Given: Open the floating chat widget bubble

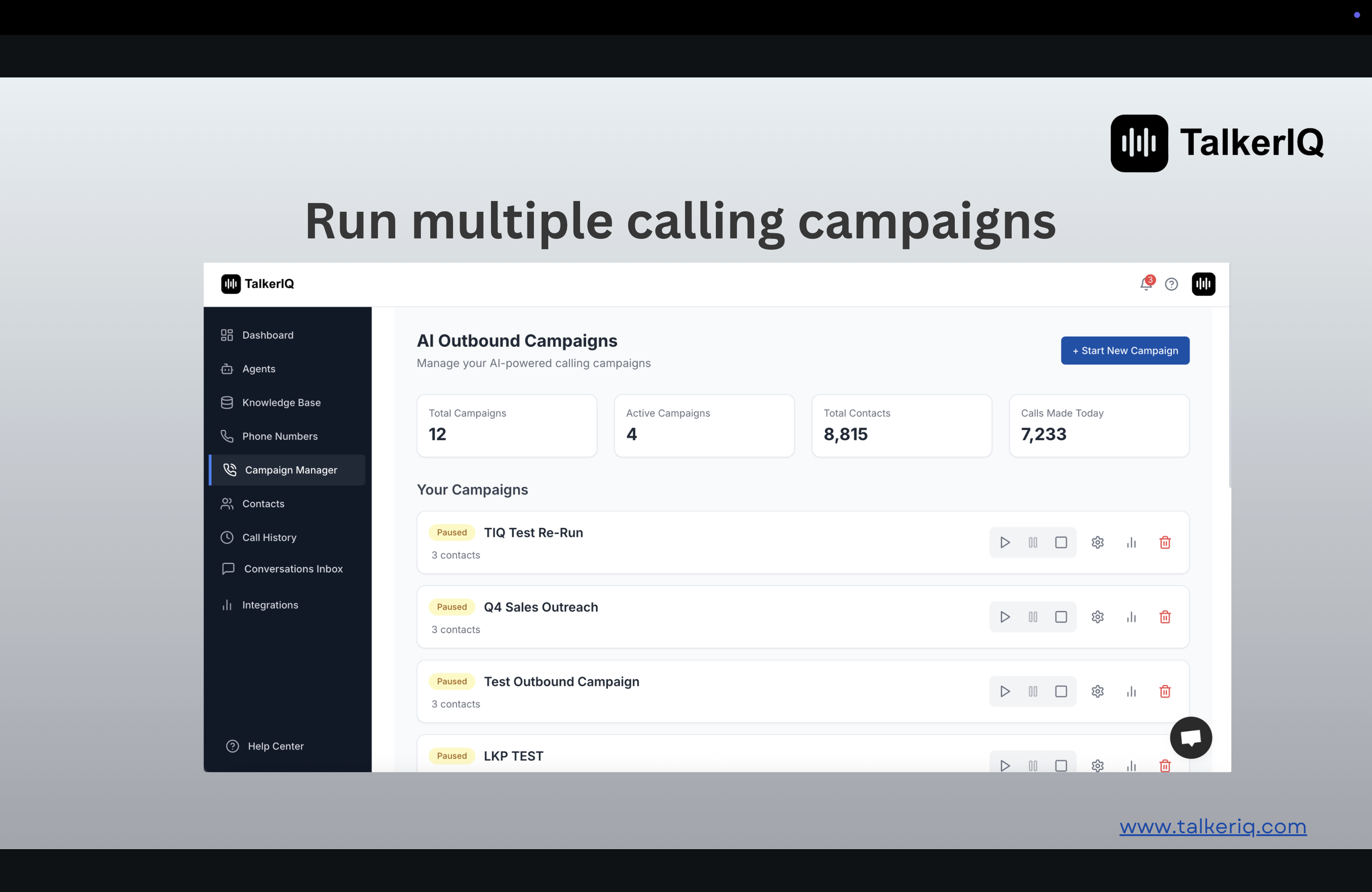Looking at the screenshot, I should [x=1190, y=738].
